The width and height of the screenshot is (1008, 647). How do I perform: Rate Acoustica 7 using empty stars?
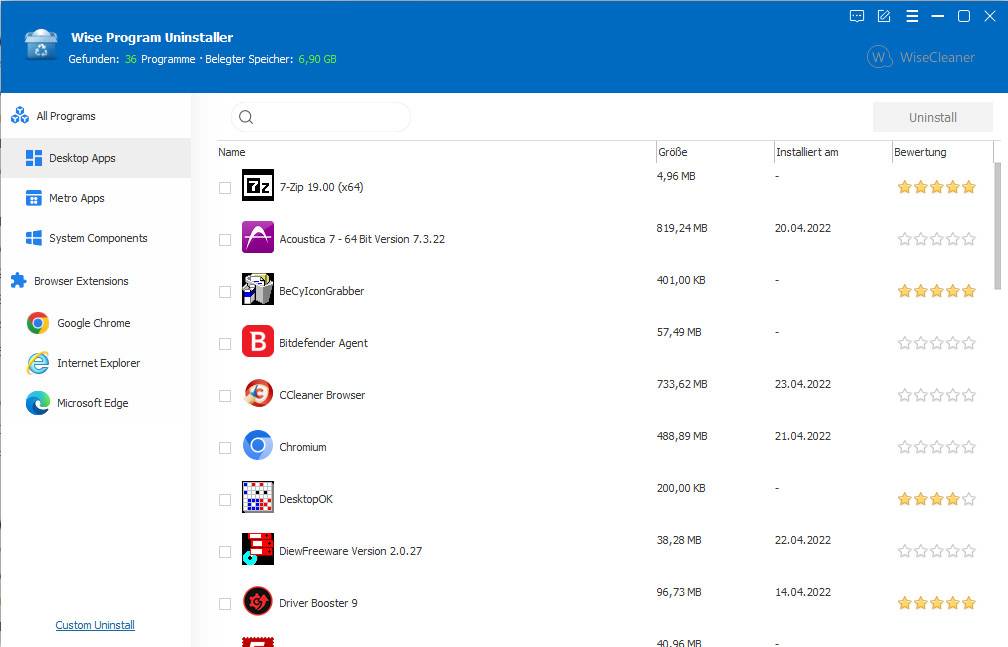(x=937, y=239)
